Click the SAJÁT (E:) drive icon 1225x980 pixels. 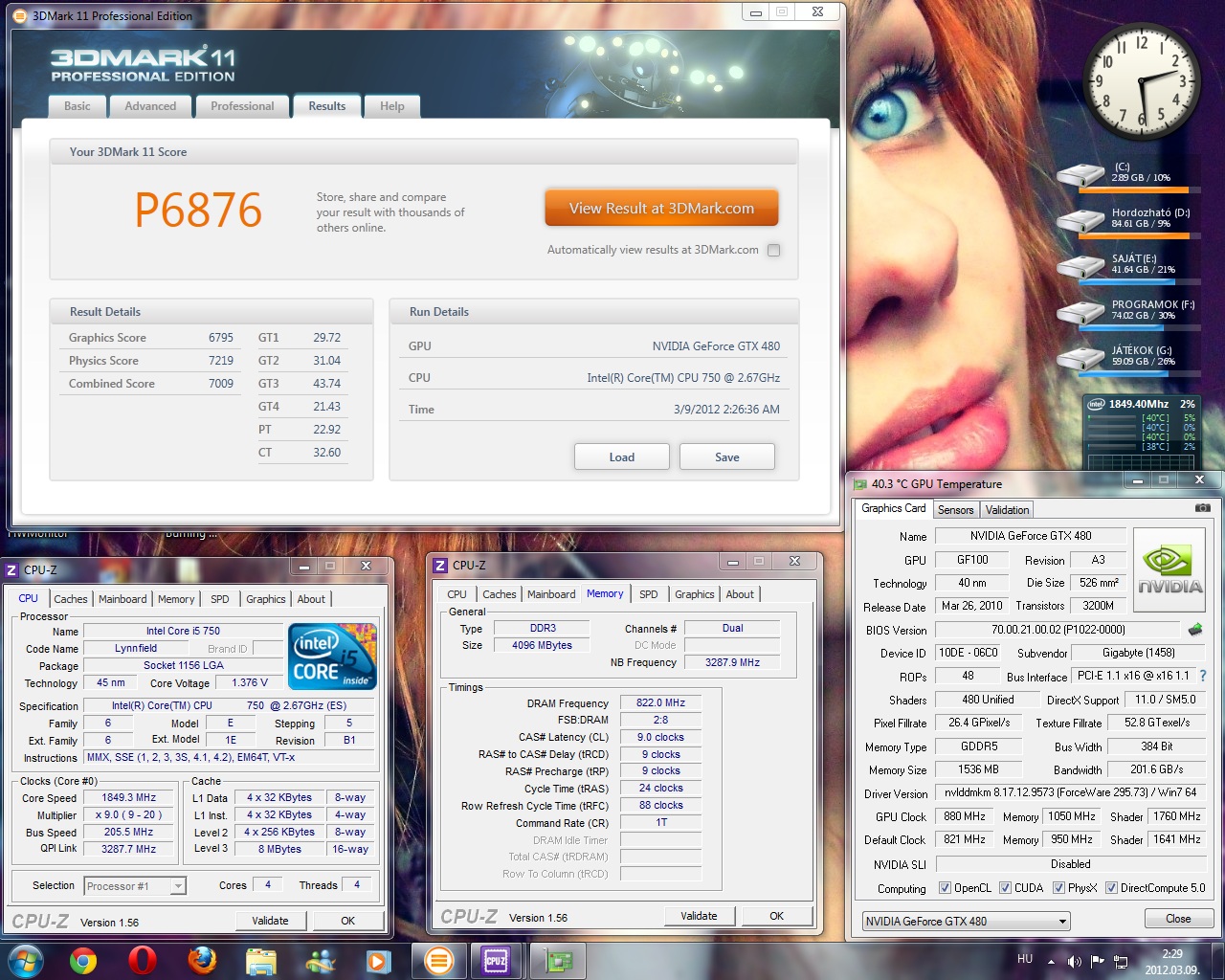(1080, 268)
